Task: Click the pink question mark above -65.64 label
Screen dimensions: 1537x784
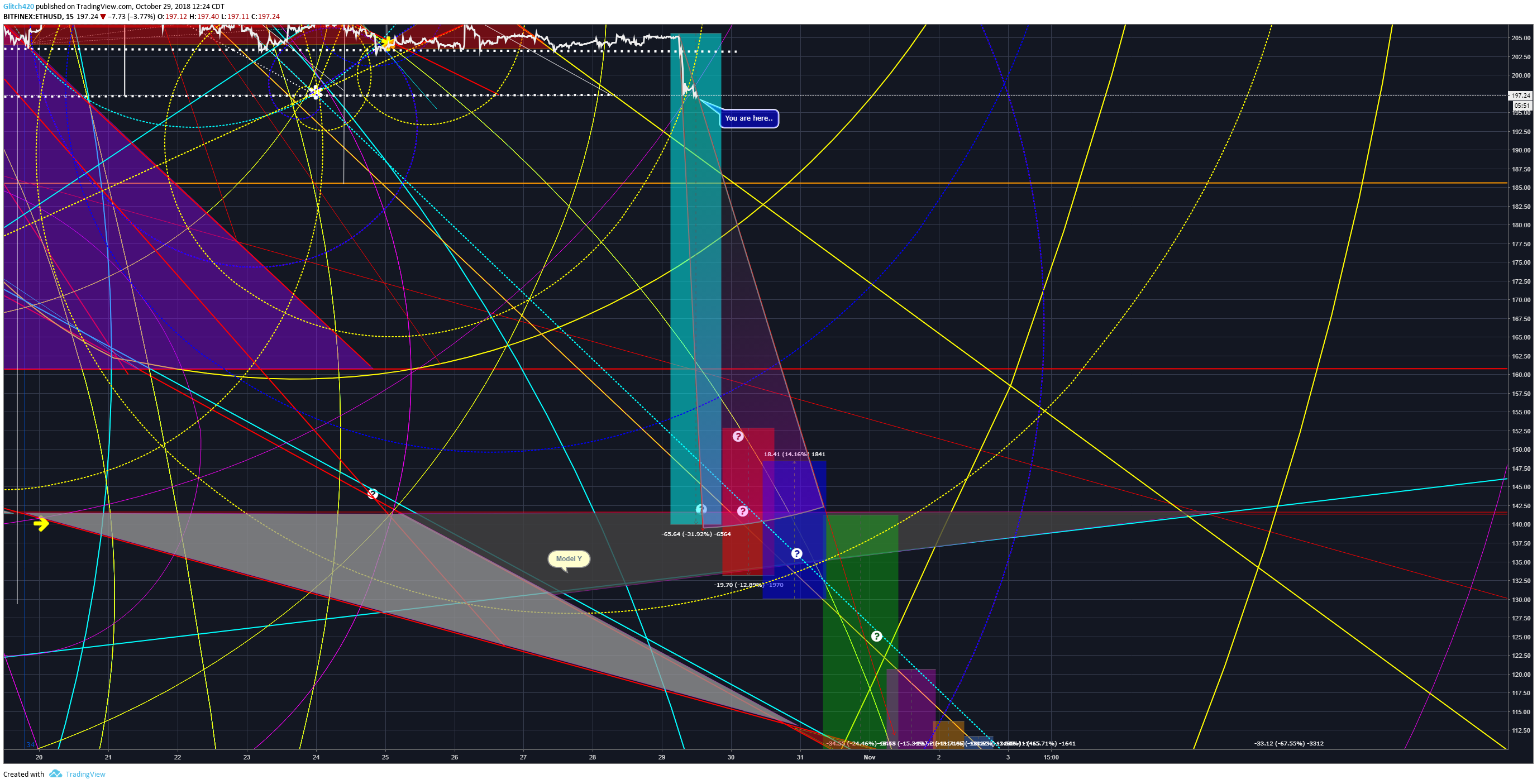Action: pos(742,511)
